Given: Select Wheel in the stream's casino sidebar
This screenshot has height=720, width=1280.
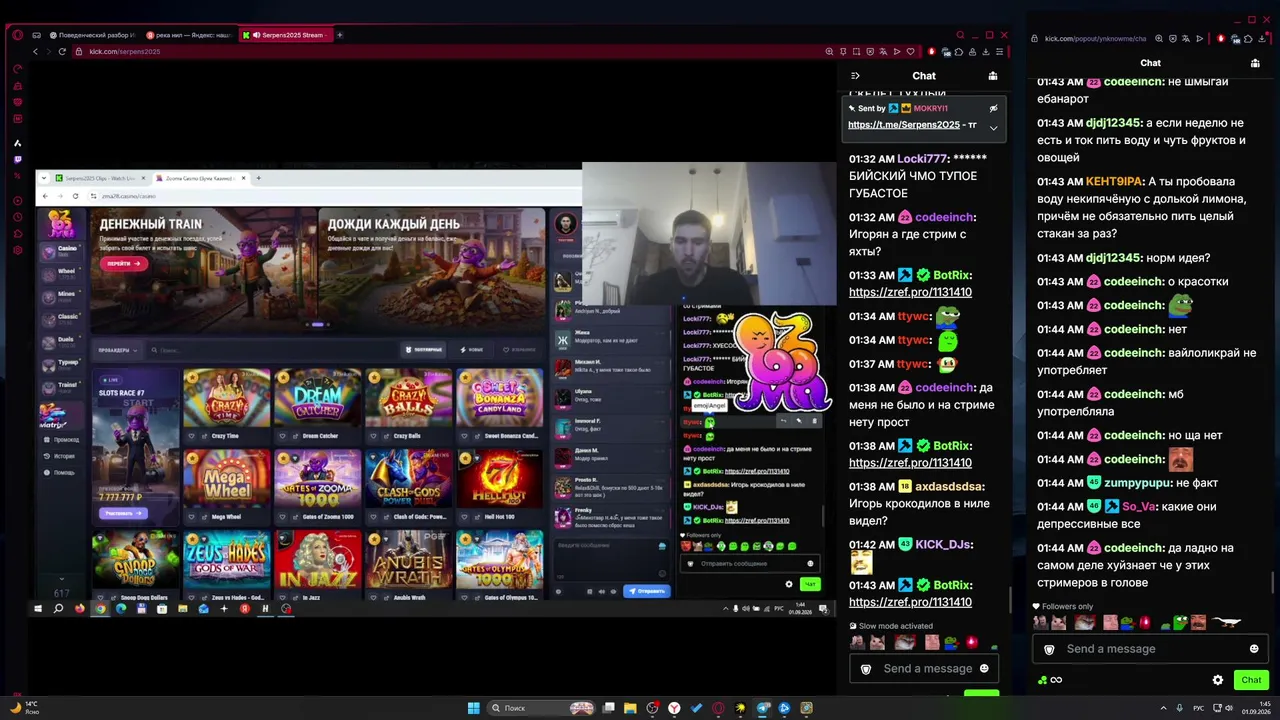Looking at the screenshot, I should tap(60, 272).
